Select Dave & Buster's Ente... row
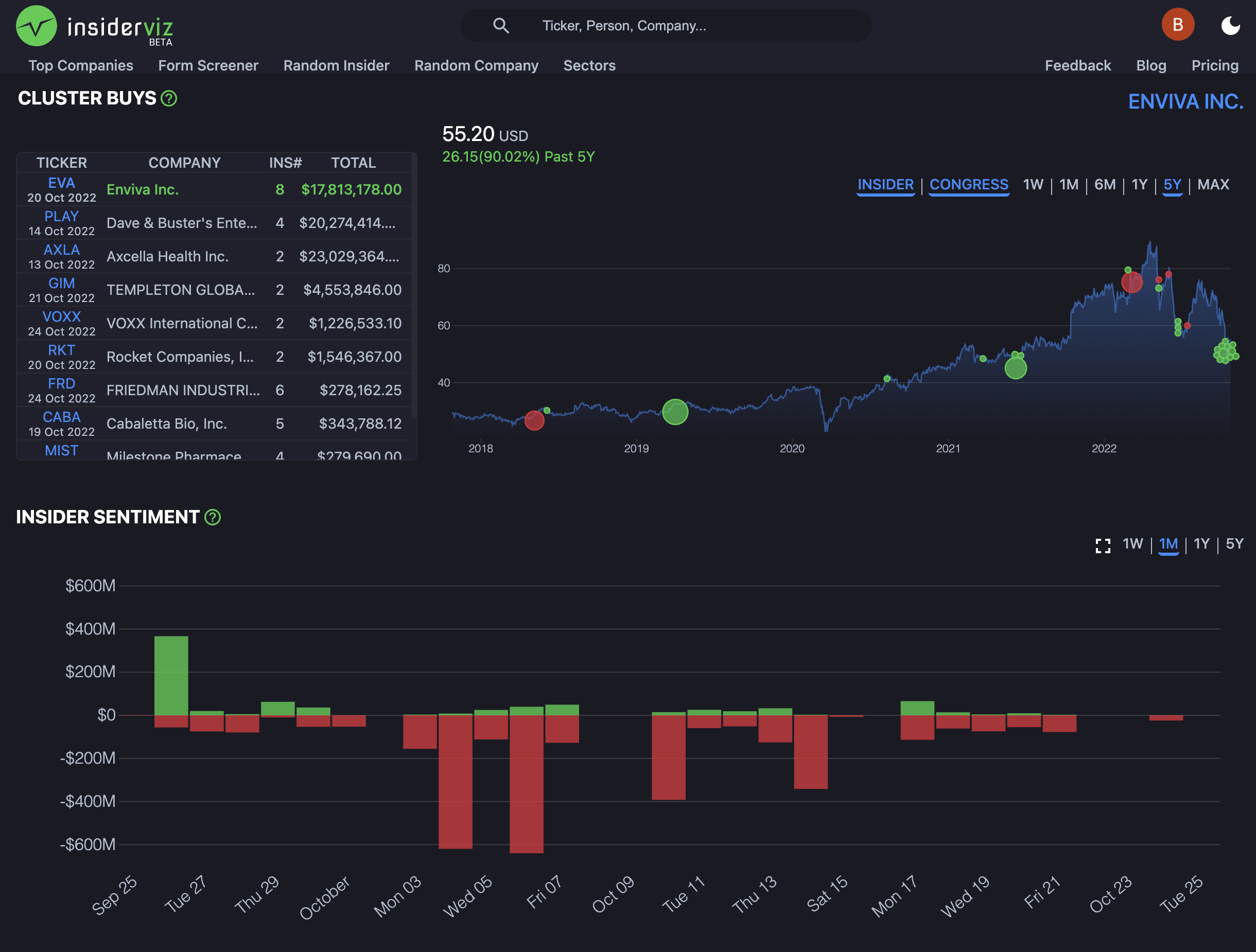Viewport: 1256px width, 952px height. click(214, 223)
